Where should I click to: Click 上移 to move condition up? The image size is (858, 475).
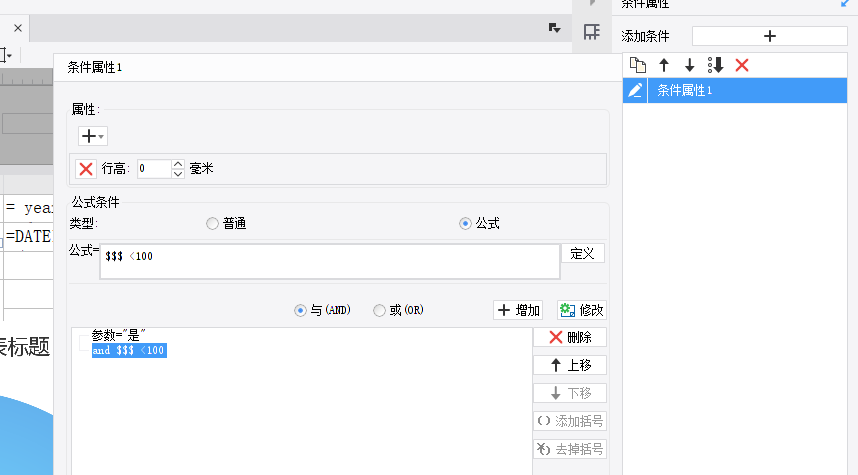(570, 365)
